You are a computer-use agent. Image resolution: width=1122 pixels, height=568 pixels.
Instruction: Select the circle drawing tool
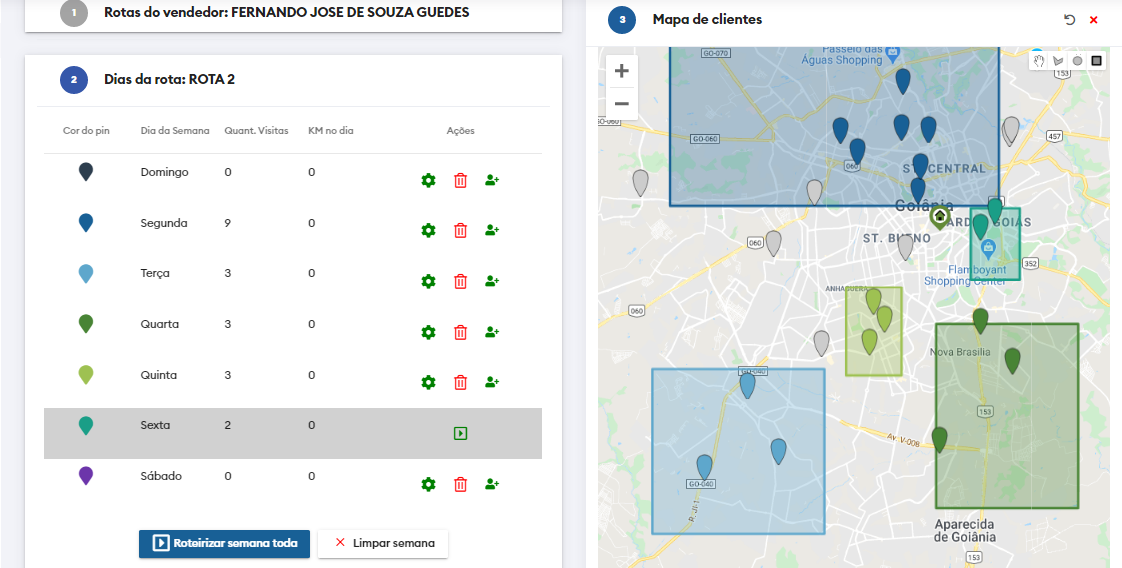pos(1077,61)
